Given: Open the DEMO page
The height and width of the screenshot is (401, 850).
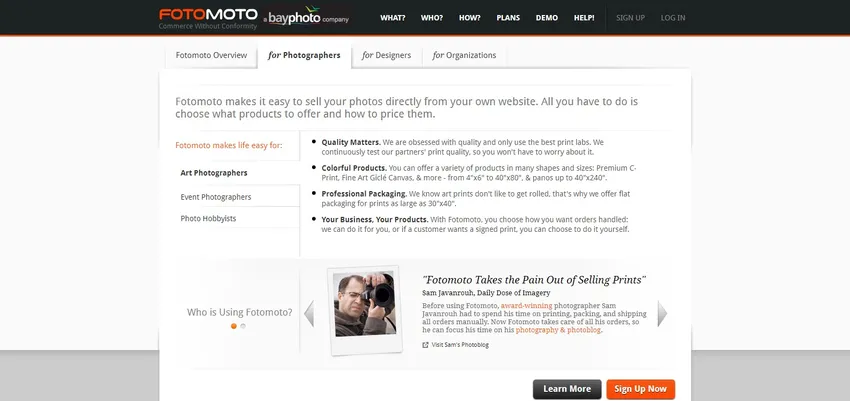Looking at the screenshot, I should (546, 18).
